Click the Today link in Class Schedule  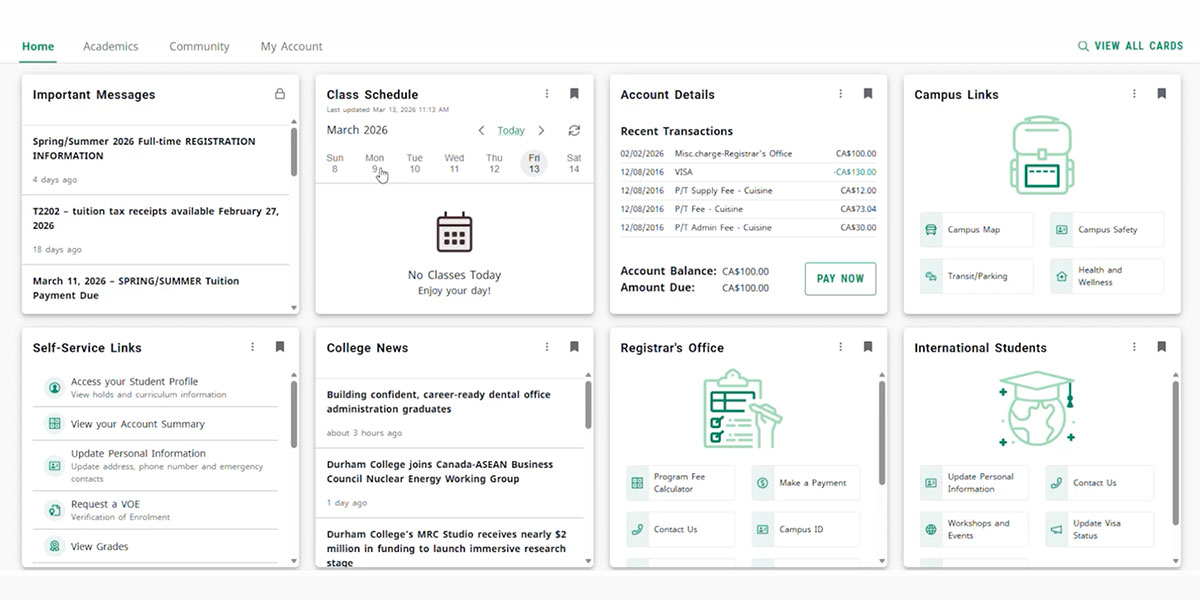(511, 131)
